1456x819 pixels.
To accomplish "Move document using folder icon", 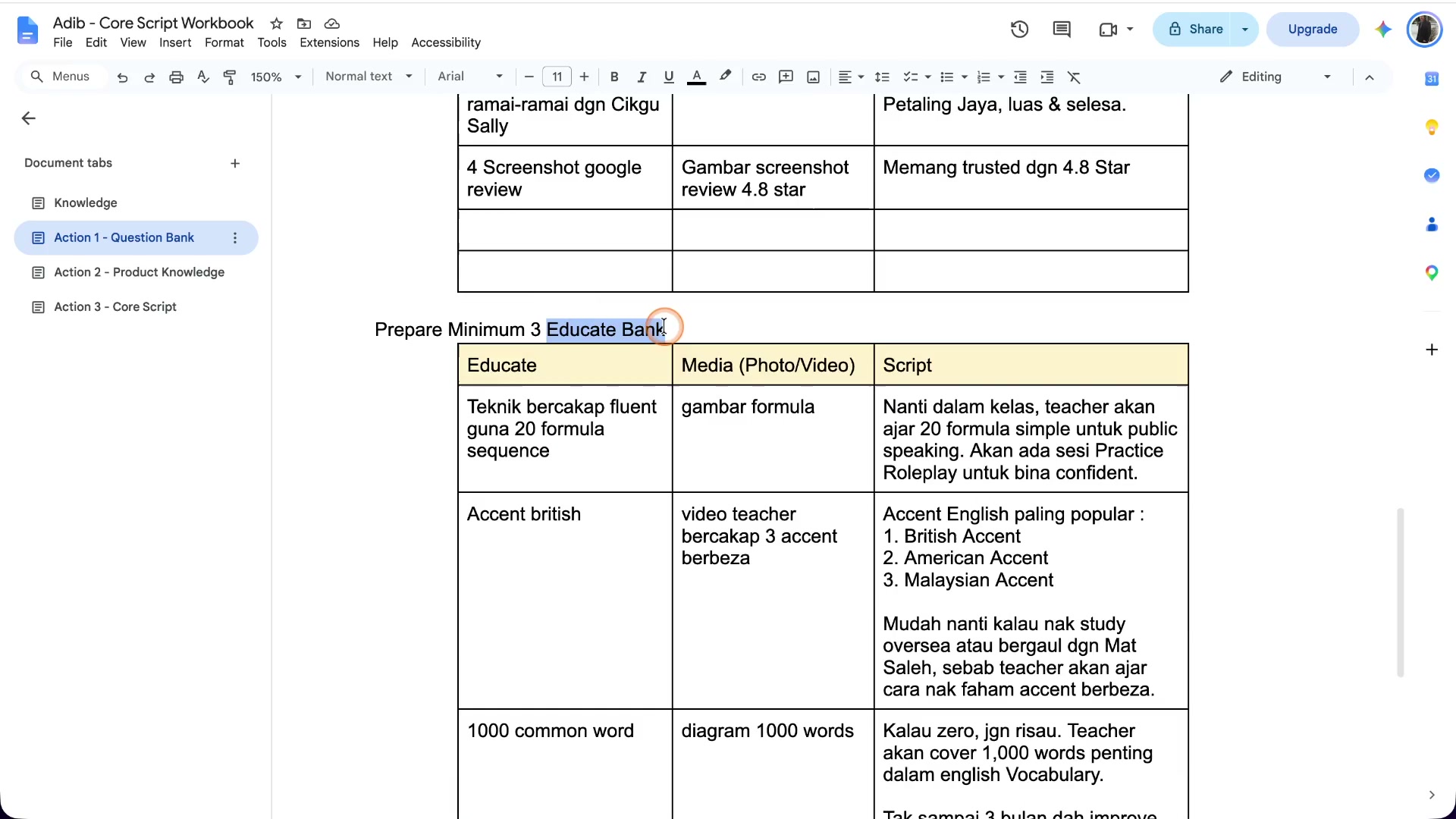I will [x=304, y=24].
